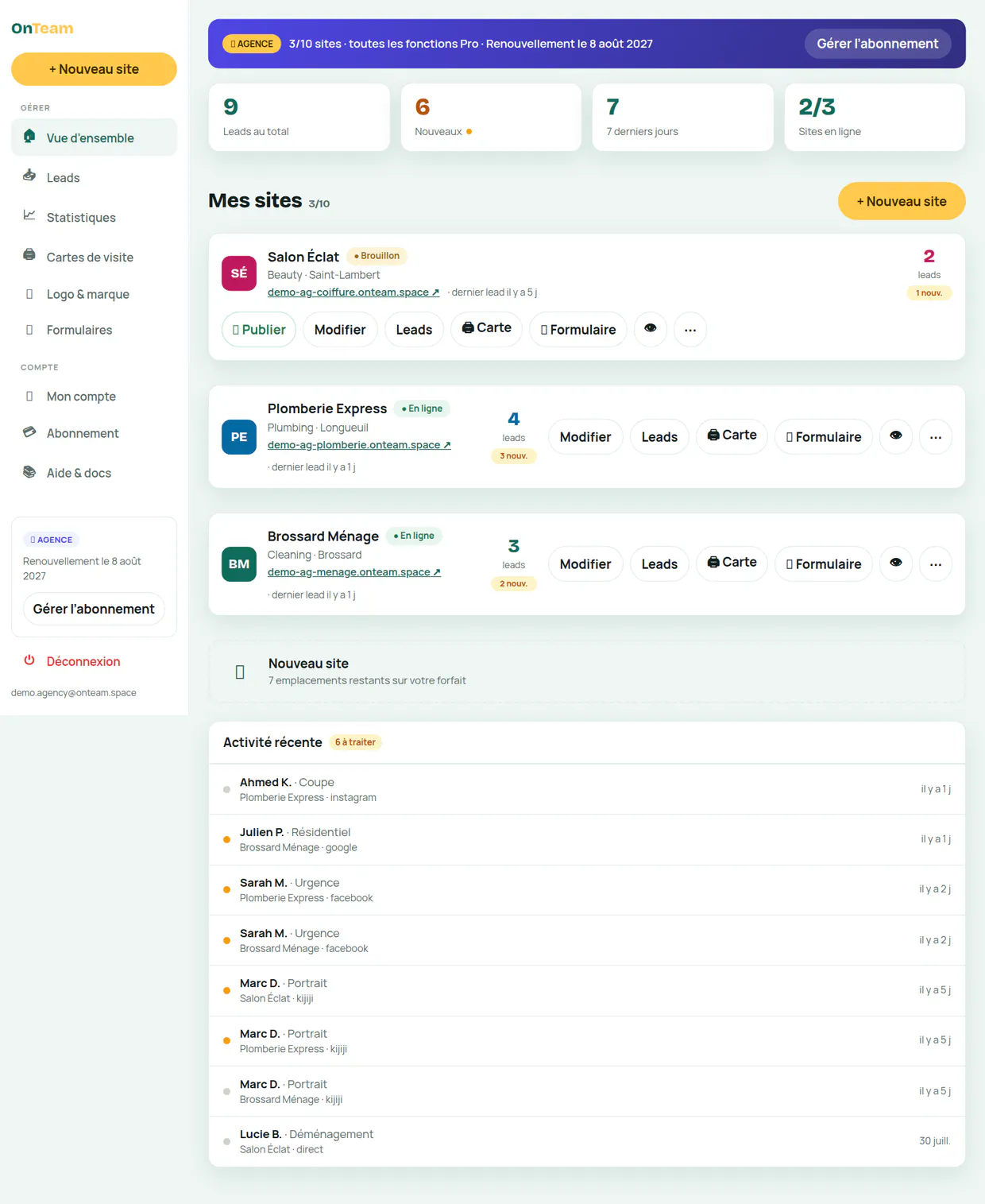Go to Vue d'ensemble in sidebar
This screenshot has width=985, height=1204.
(94, 137)
